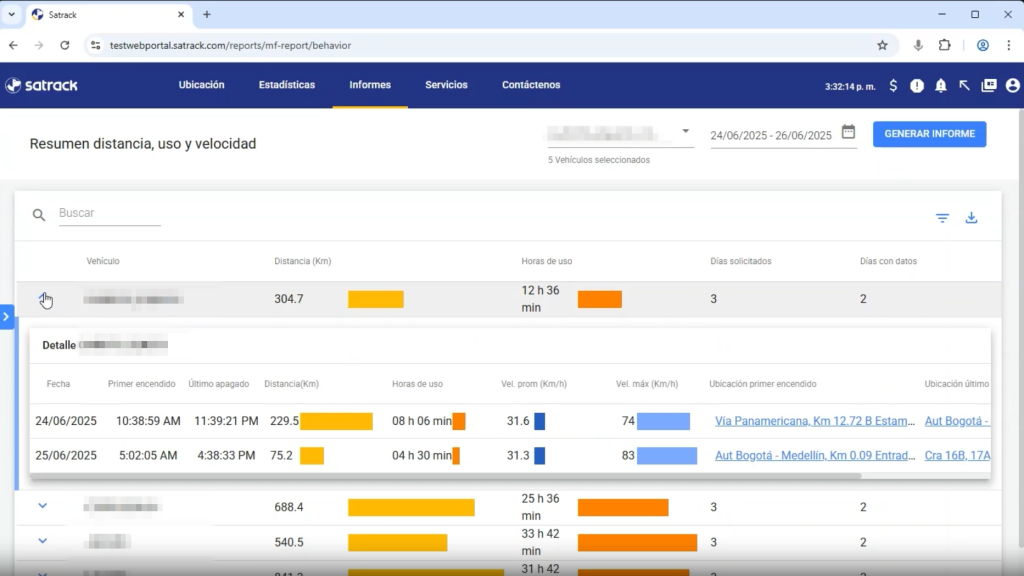The width and height of the screenshot is (1024, 576).
Task: Go to the Ubicación menu
Action: pos(201,85)
